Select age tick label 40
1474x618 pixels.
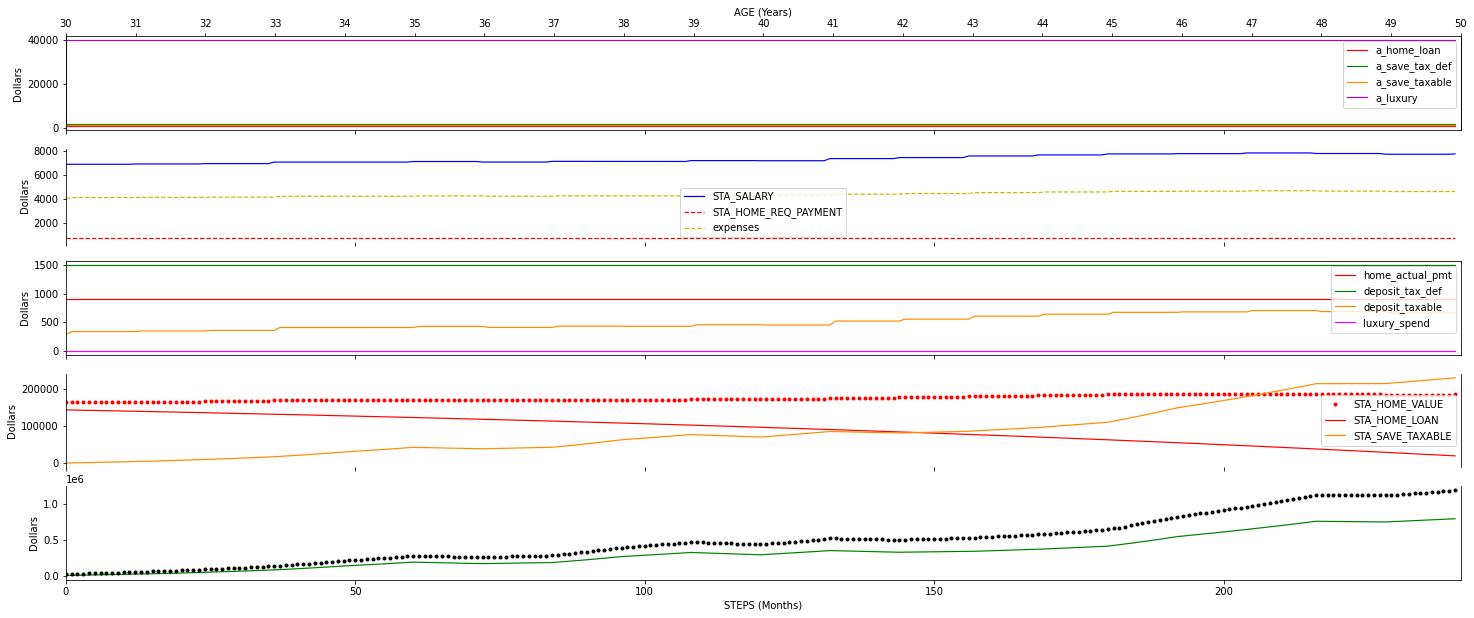point(764,24)
